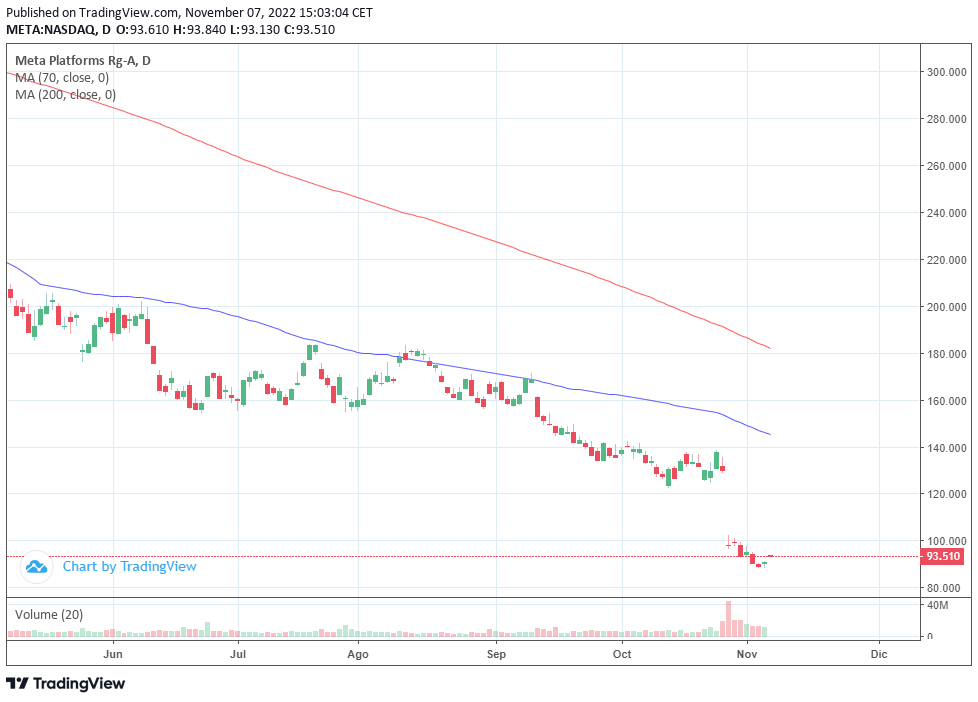Click the 40M volume axis label
This screenshot has width=978, height=702.
[937, 605]
